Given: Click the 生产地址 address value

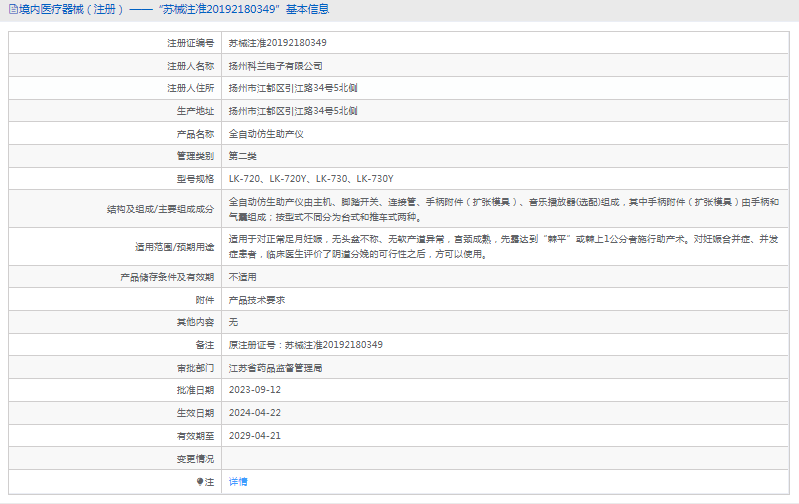Looking at the screenshot, I should [x=293, y=111].
